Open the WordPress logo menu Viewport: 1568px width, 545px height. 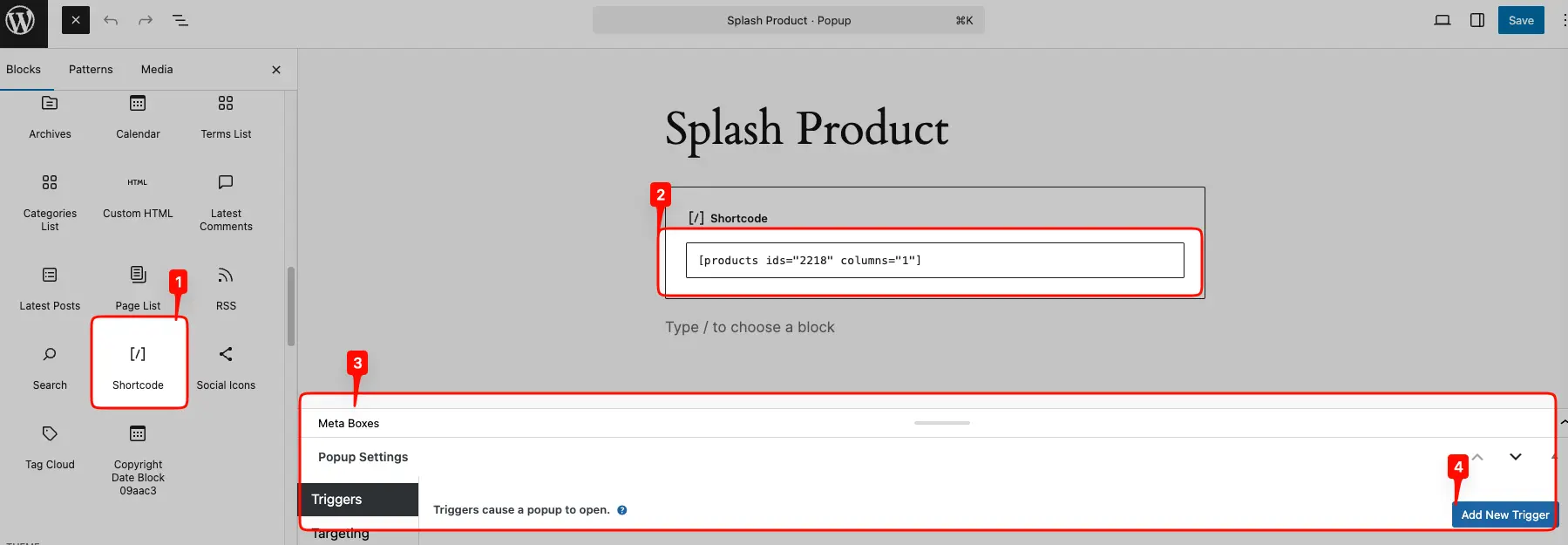tap(20, 20)
